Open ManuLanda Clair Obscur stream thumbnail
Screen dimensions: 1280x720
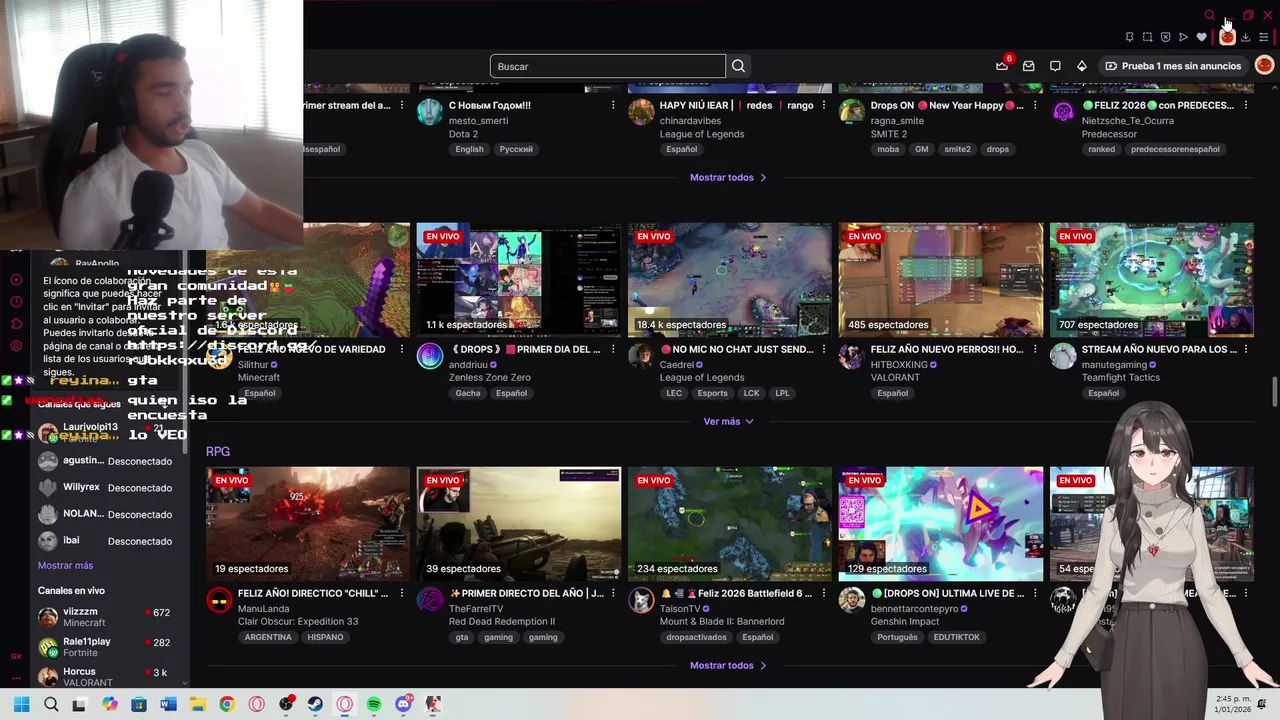click(x=308, y=524)
